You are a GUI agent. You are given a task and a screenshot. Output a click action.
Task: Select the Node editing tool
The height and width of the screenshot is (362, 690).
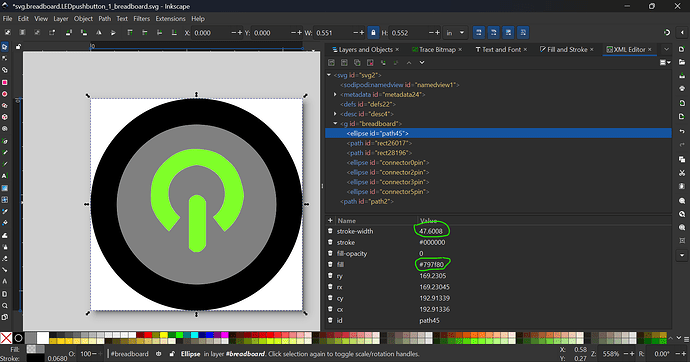pyautogui.click(x=5, y=59)
